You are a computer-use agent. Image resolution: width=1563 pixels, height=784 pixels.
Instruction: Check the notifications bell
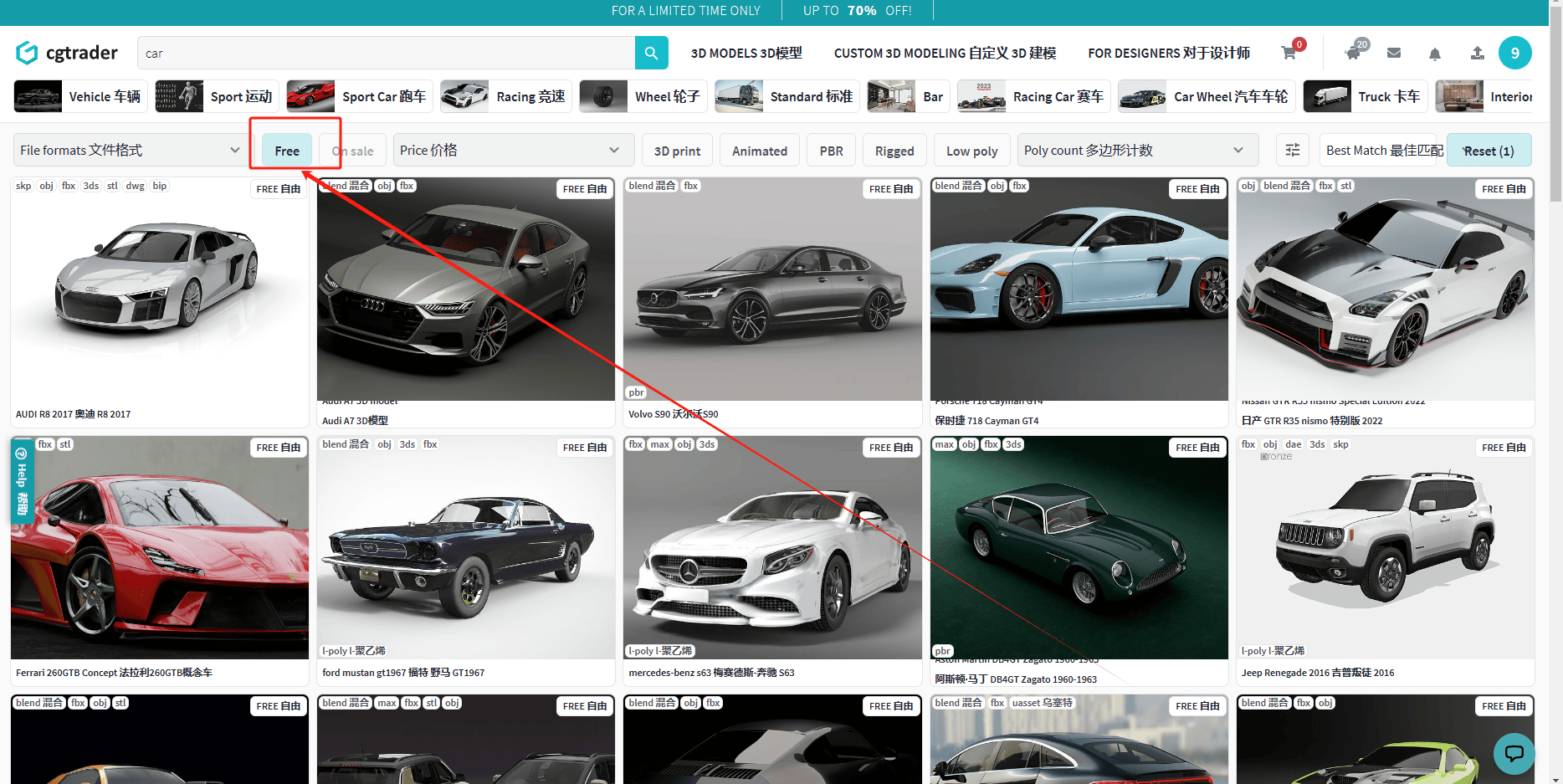pos(1434,53)
